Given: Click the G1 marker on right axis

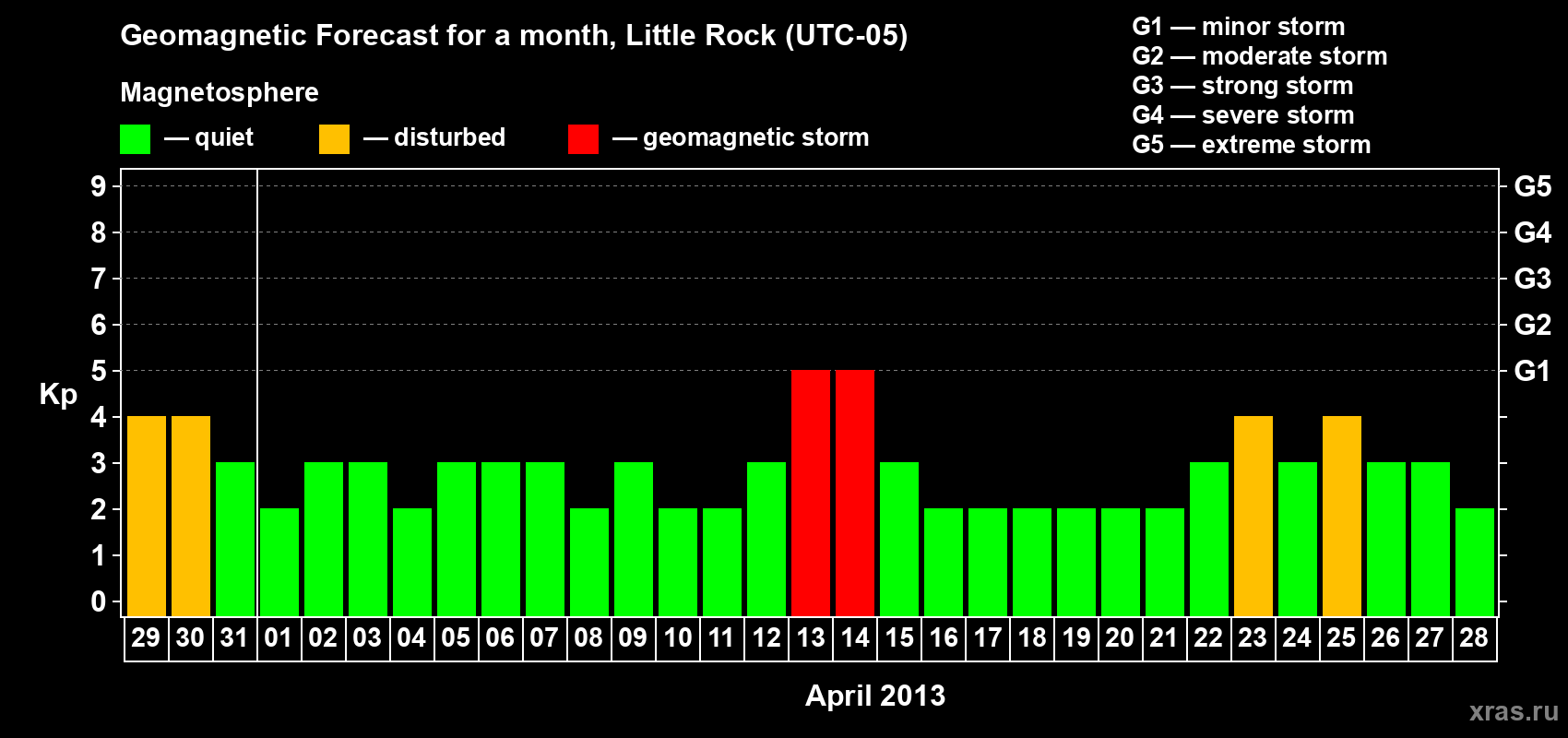Looking at the screenshot, I should [1532, 371].
